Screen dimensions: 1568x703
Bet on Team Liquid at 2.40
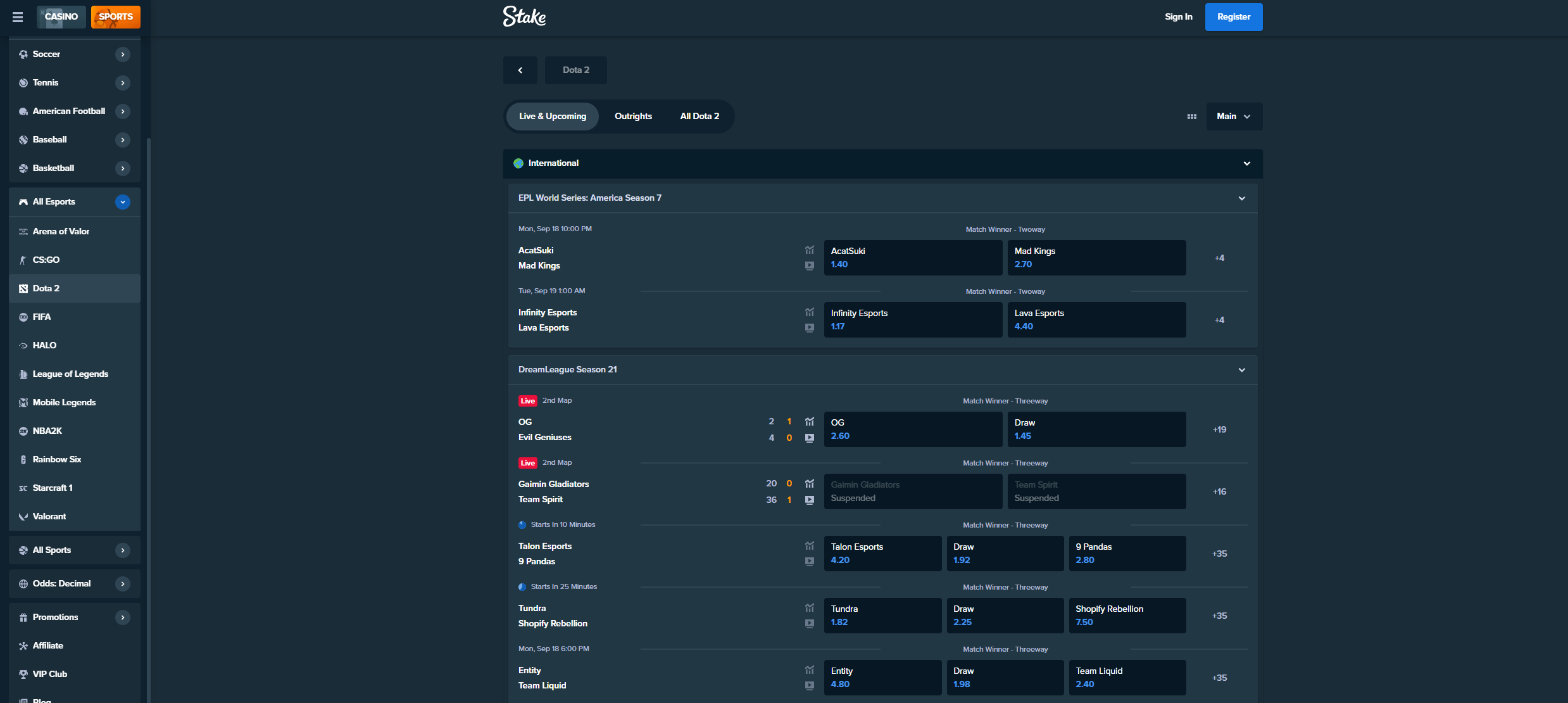tap(1127, 678)
